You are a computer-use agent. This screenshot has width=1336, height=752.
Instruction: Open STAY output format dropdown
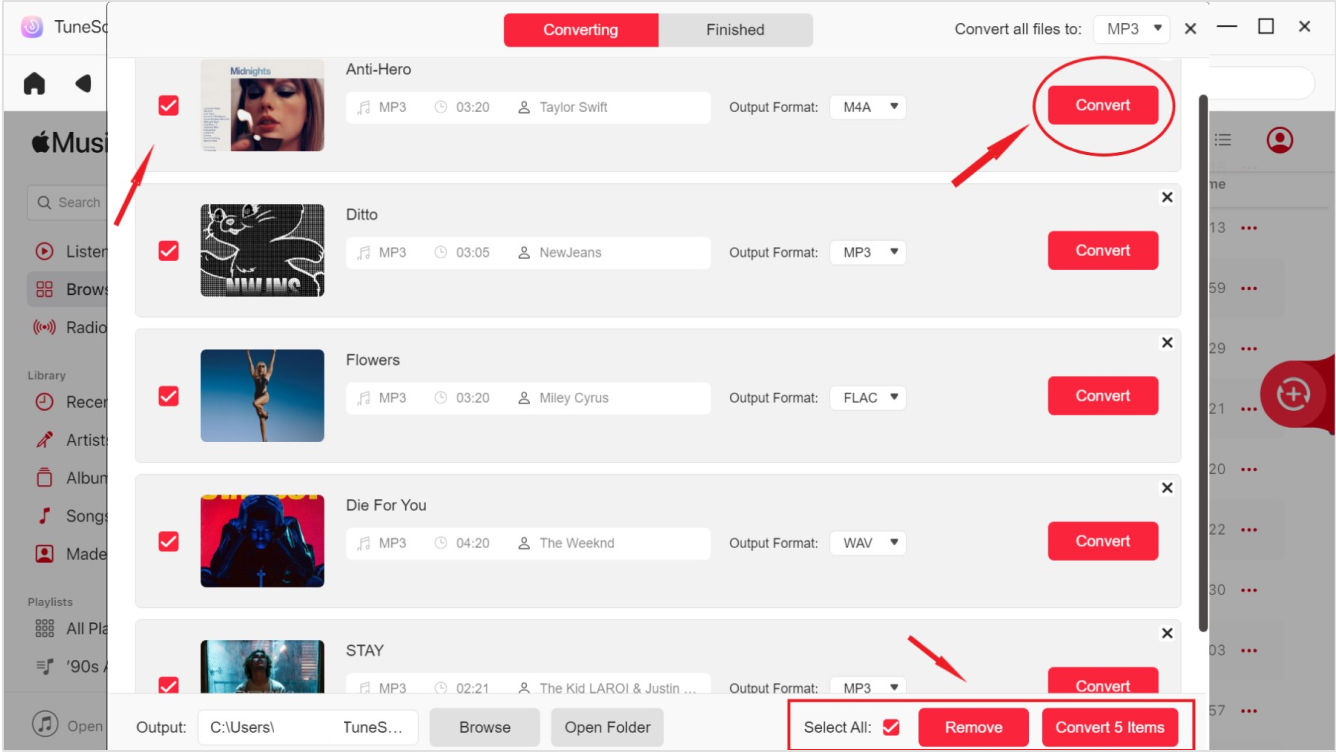[x=868, y=686]
